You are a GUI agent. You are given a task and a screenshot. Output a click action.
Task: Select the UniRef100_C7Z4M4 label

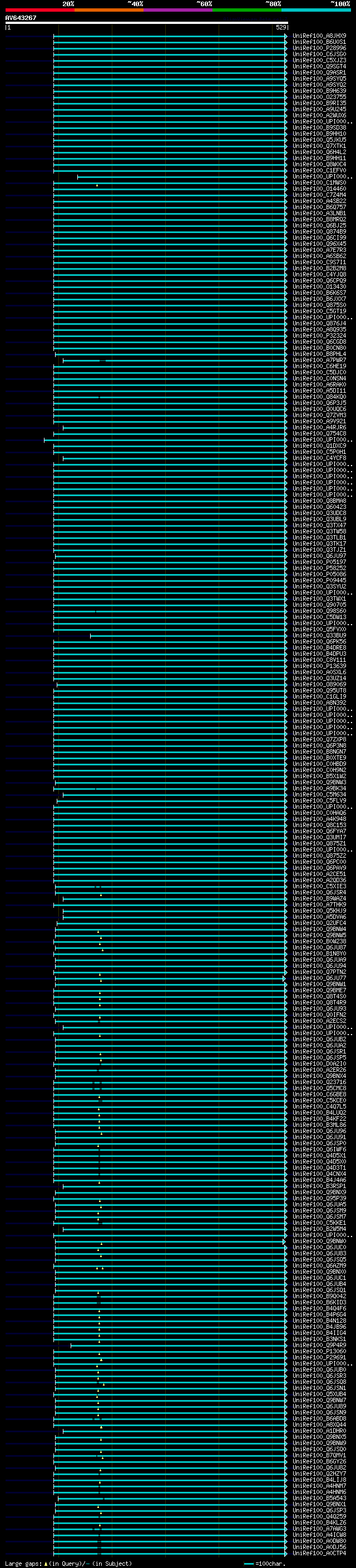click(319, 195)
